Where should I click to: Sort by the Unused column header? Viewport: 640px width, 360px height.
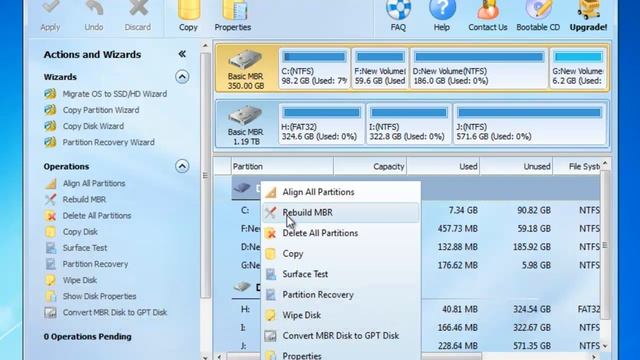(x=516, y=167)
